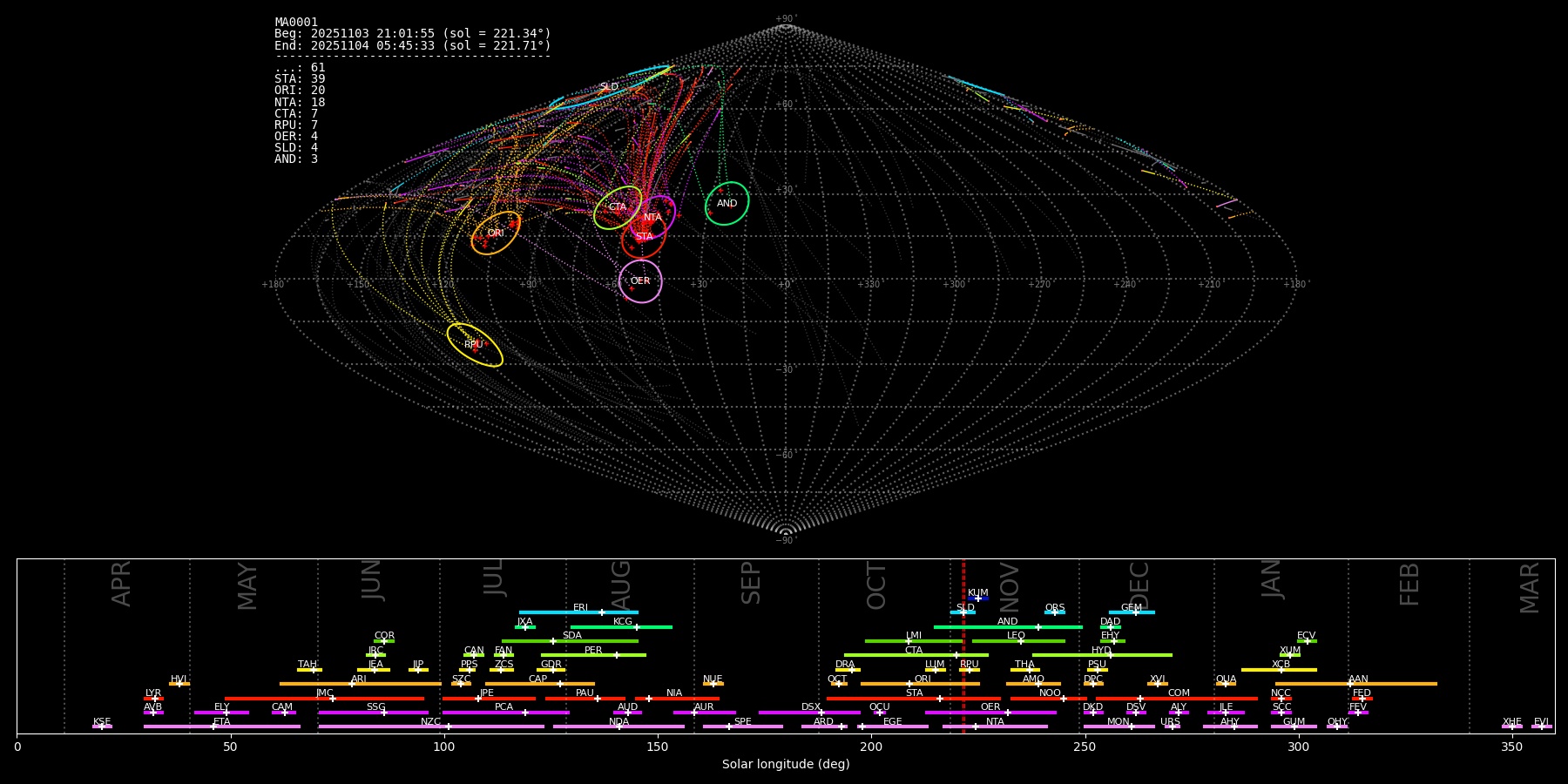This screenshot has height=784, width=1568.
Task: Click the "STA: 39" count in legend
Action: pos(300,79)
